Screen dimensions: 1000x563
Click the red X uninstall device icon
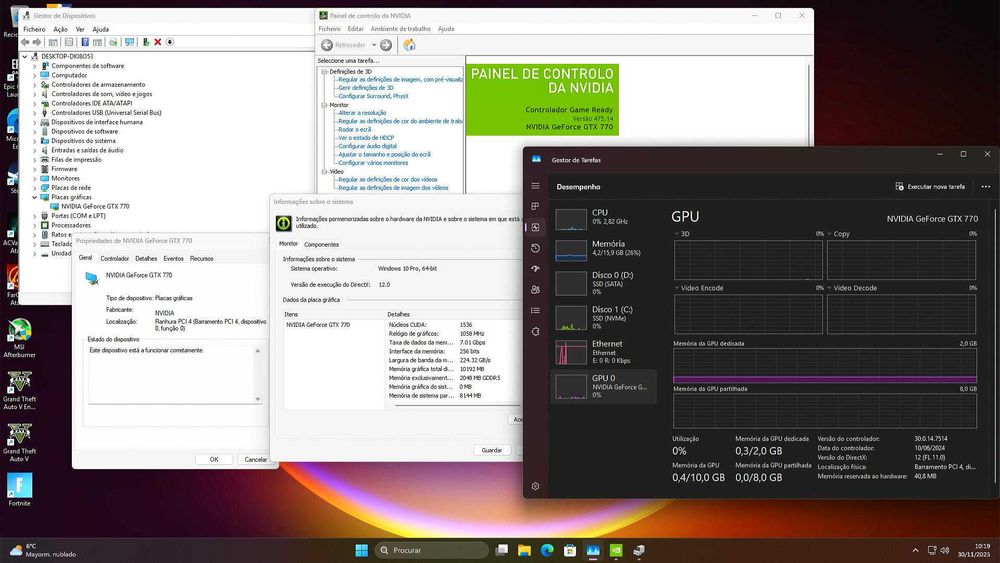point(158,42)
